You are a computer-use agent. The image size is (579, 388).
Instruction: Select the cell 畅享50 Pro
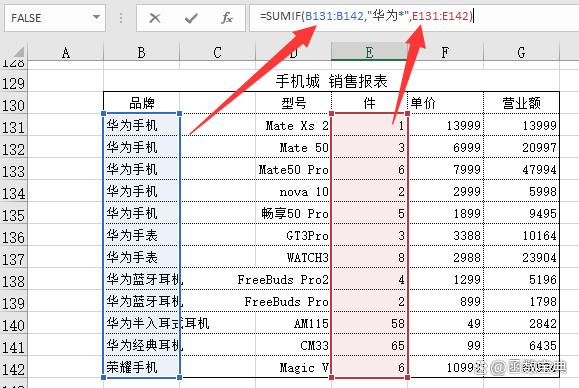[294, 213]
